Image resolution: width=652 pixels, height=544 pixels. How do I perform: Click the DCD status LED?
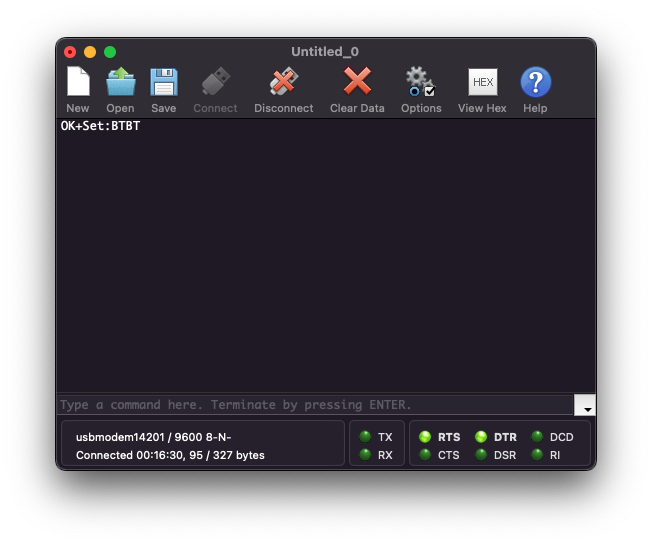(537, 437)
